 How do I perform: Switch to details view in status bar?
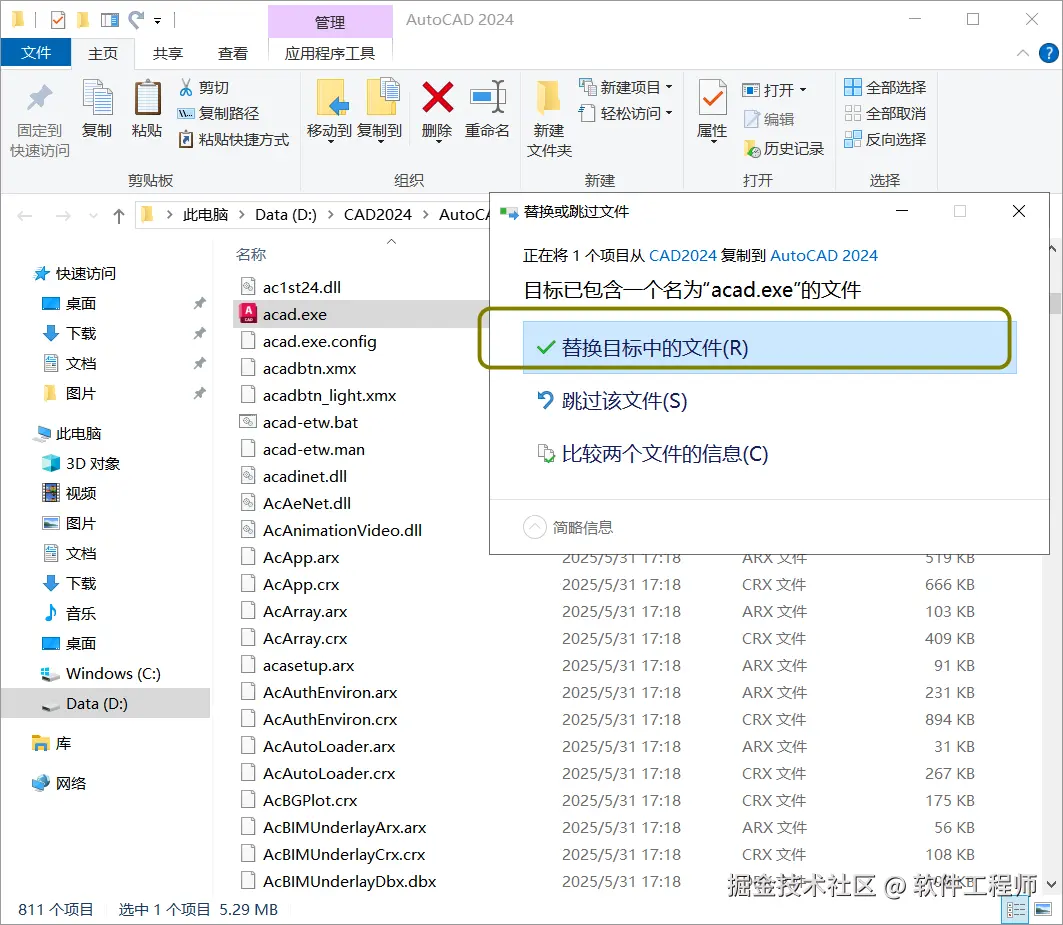pyautogui.click(x=1016, y=909)
